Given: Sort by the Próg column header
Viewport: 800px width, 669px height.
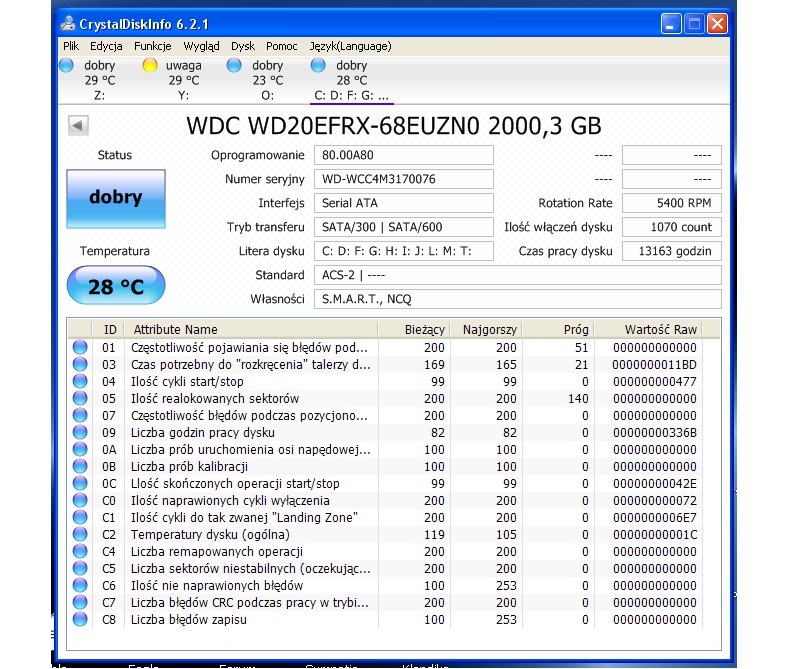Looking at the screenshot, I should pyautogui.click(x=558, y=330).
